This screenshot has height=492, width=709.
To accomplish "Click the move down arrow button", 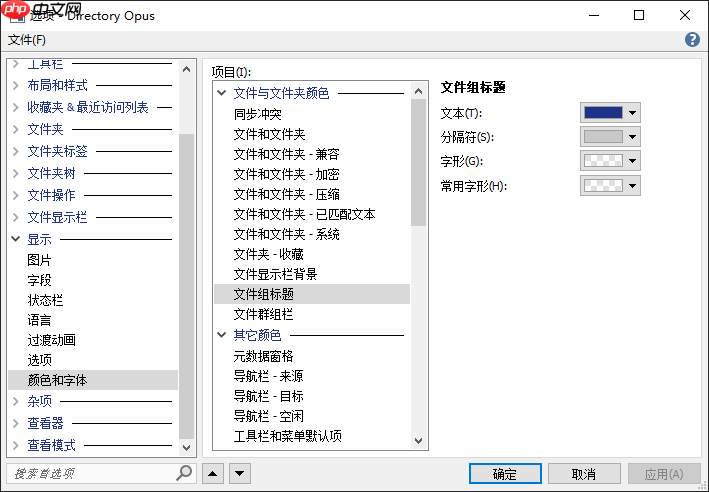I will (x=240, y=473).
